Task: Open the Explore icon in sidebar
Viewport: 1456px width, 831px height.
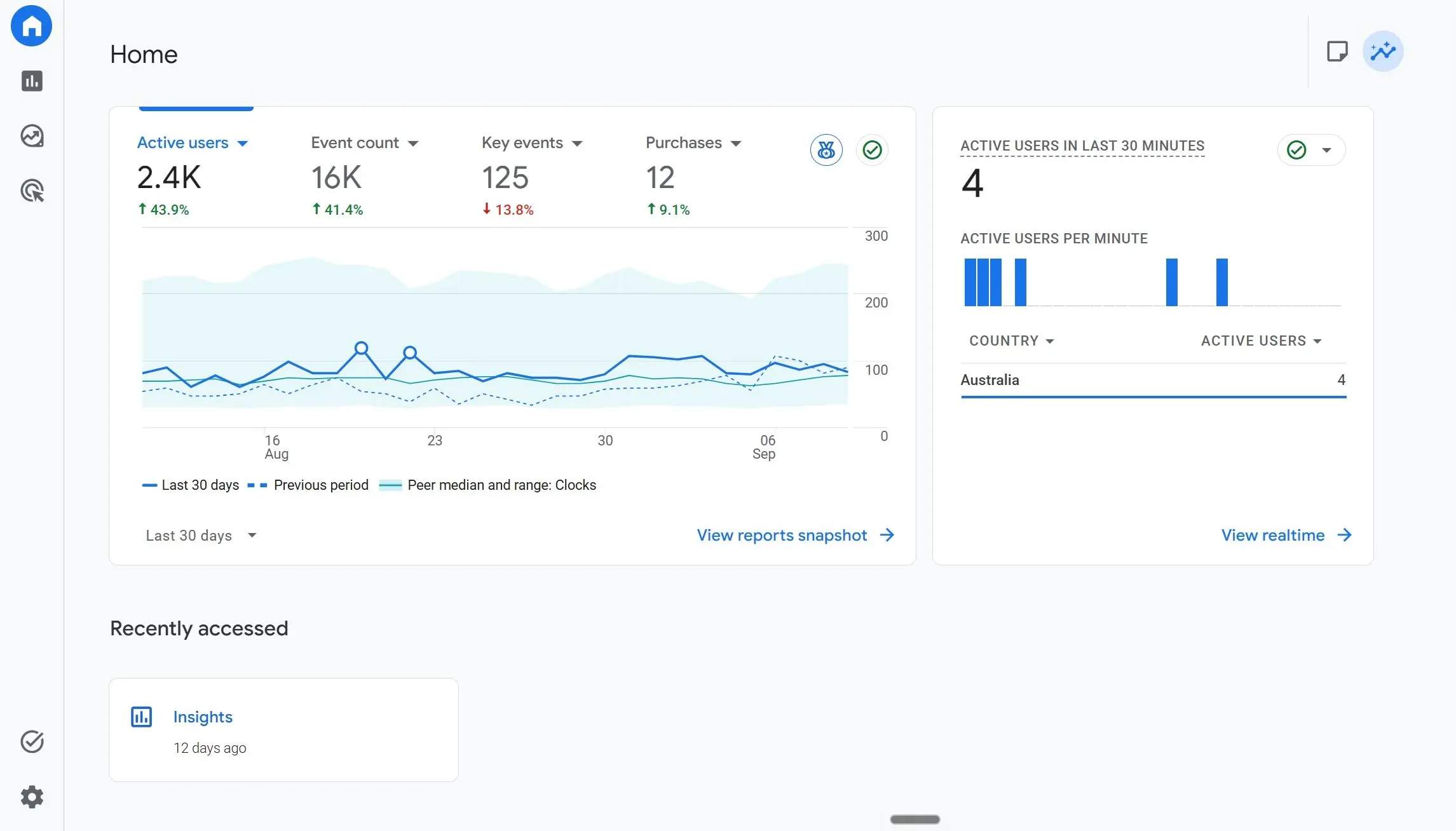Action: click(32, 136)
